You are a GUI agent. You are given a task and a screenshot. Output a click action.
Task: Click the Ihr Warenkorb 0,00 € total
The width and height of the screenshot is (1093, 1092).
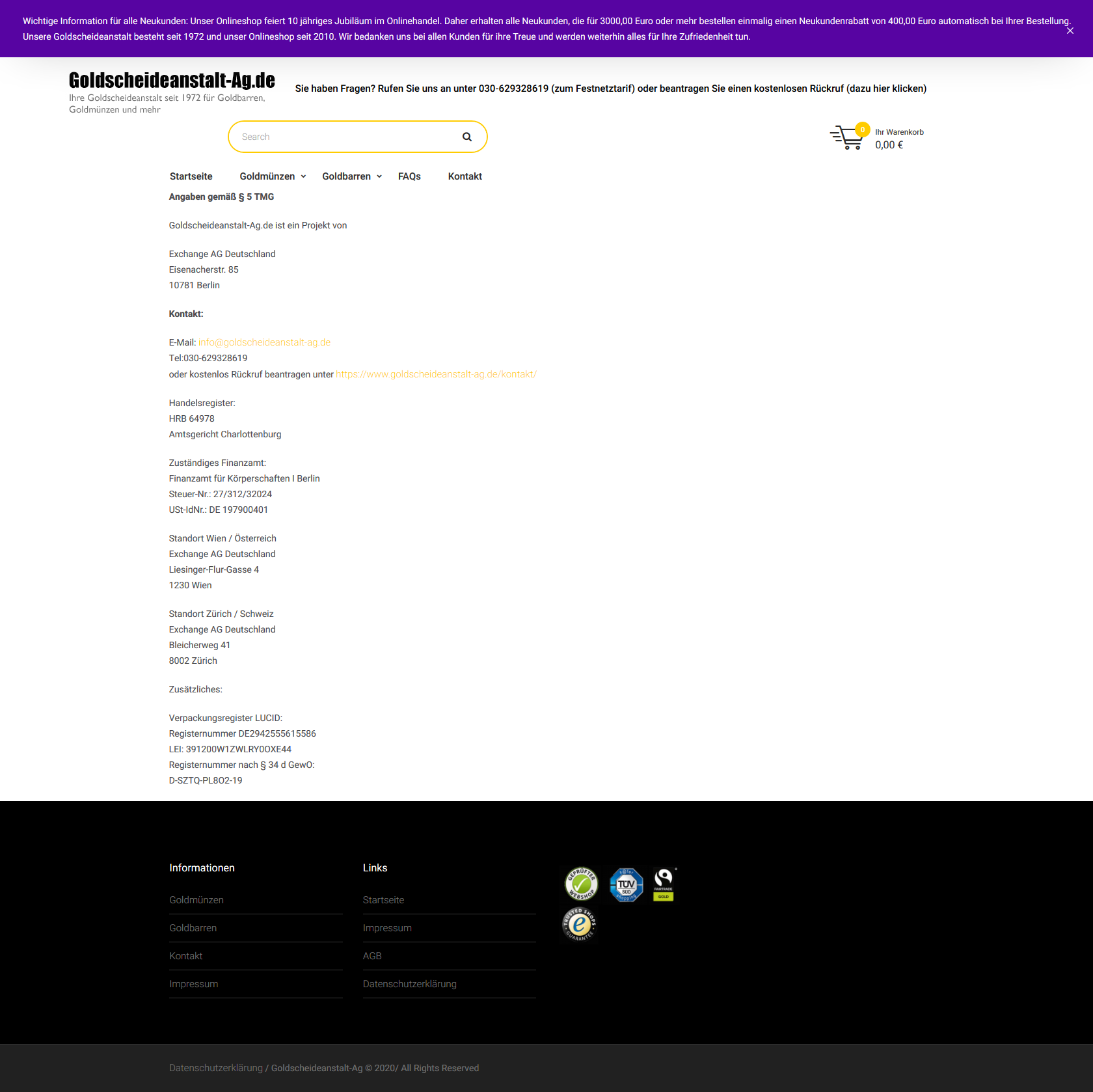coord(899,139)
